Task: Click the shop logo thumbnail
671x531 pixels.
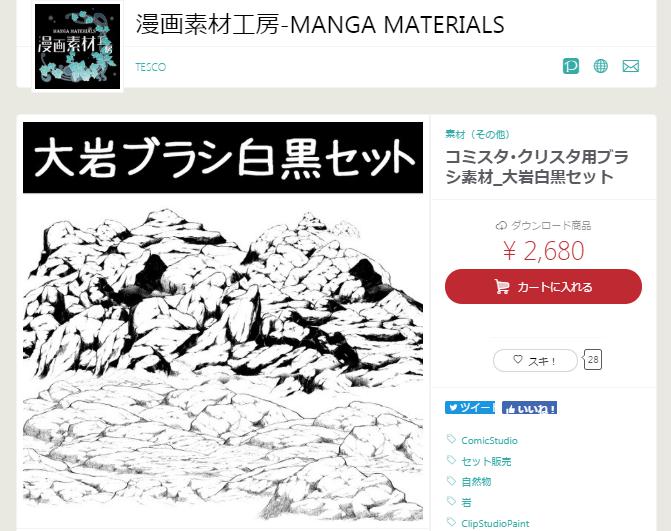Action: (77, 47)
